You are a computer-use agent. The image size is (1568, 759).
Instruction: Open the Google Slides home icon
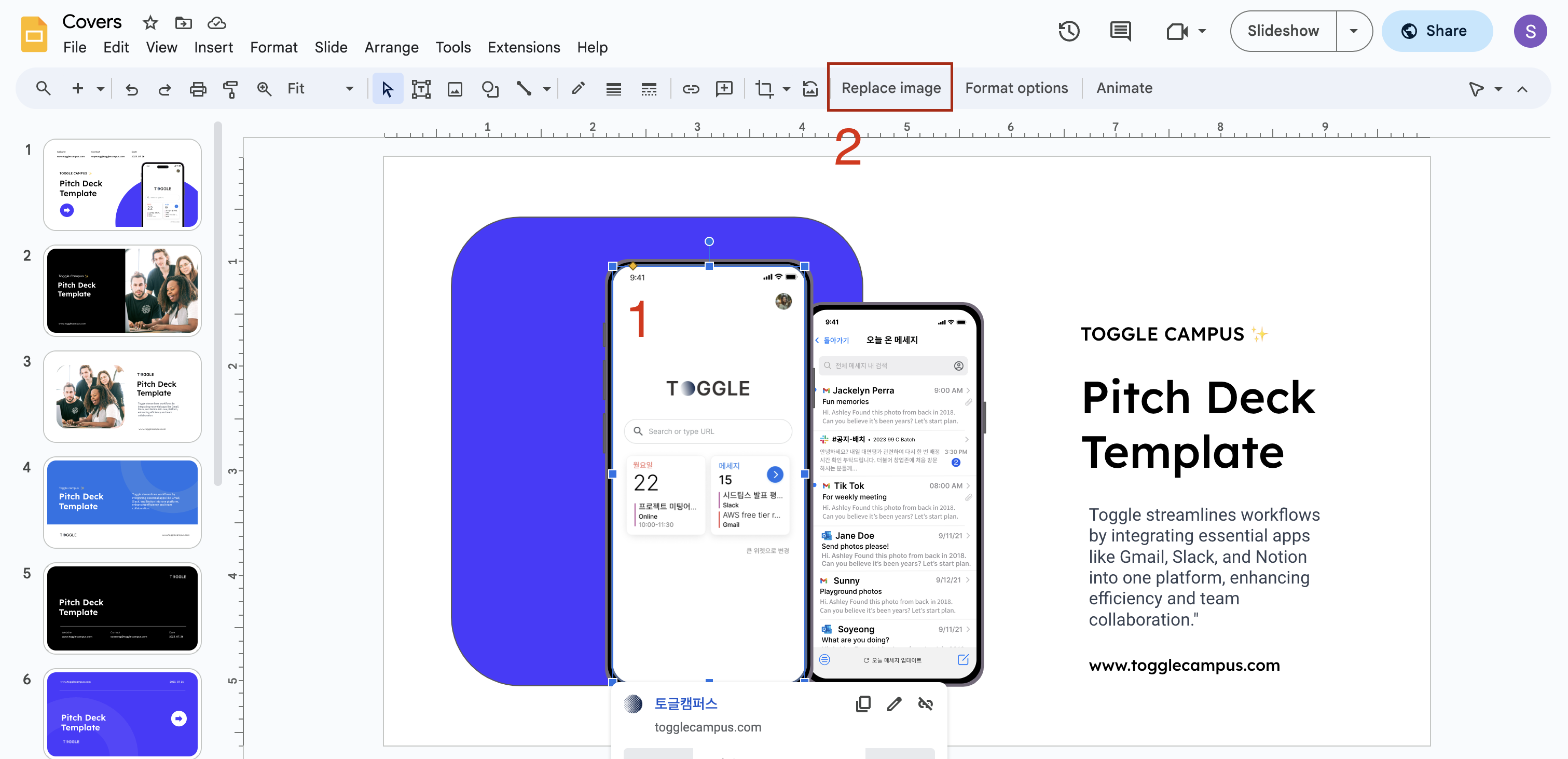click(x=34, y=34)
